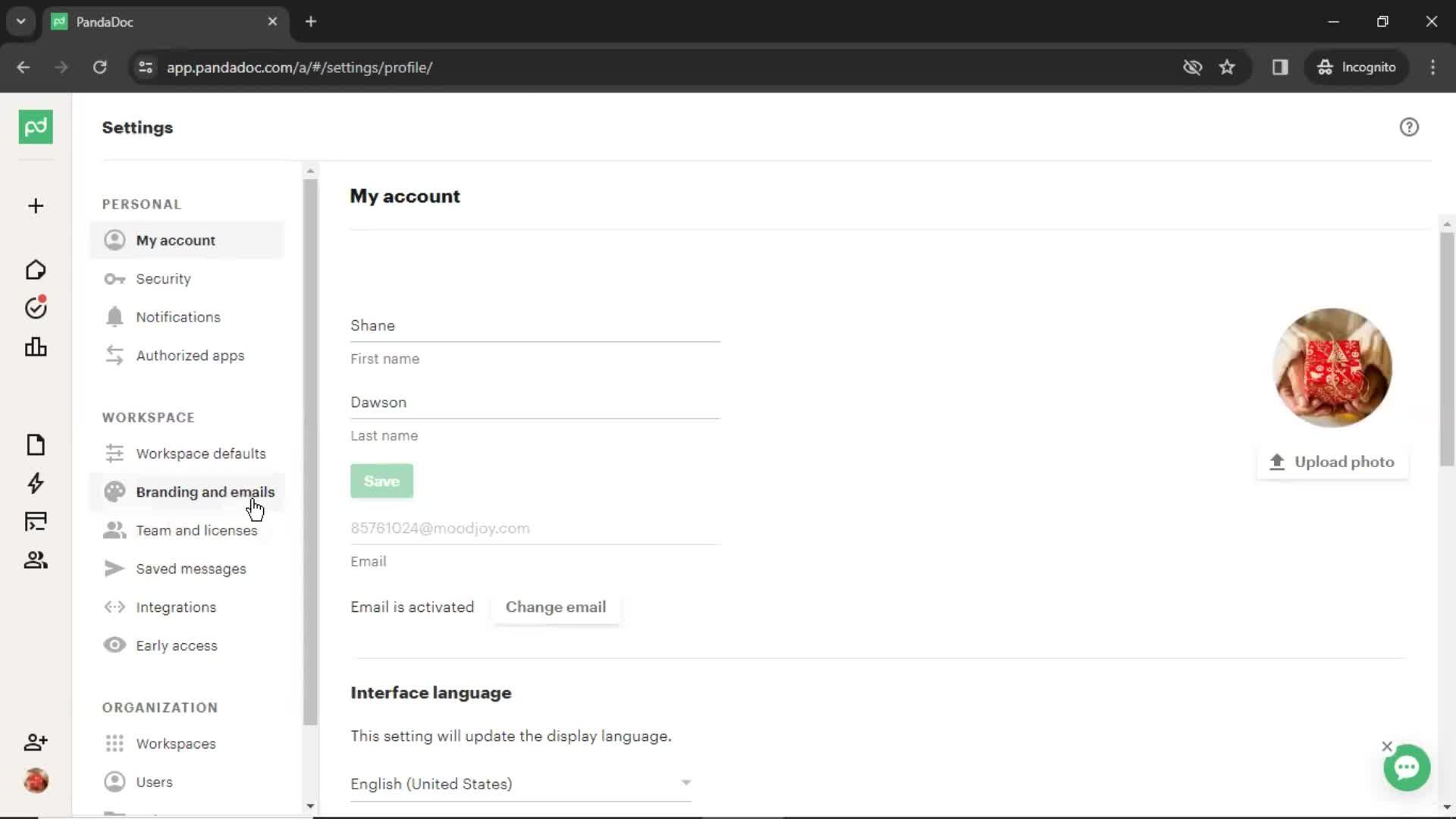Select Change email button
Image resolution: width=1456 pixels, height=819 pixels.
556,607
